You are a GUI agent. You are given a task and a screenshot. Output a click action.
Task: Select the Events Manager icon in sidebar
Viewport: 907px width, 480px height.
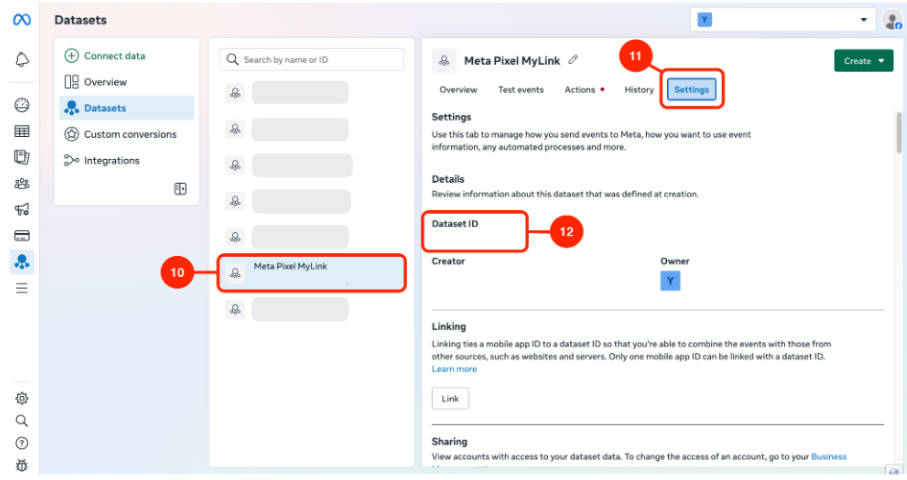(22, 261)
